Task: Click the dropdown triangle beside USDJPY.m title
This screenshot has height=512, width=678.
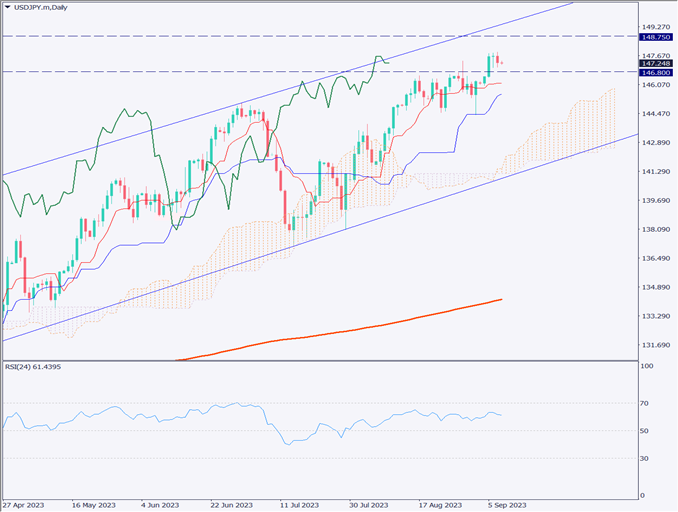Action: coord(7,8)
